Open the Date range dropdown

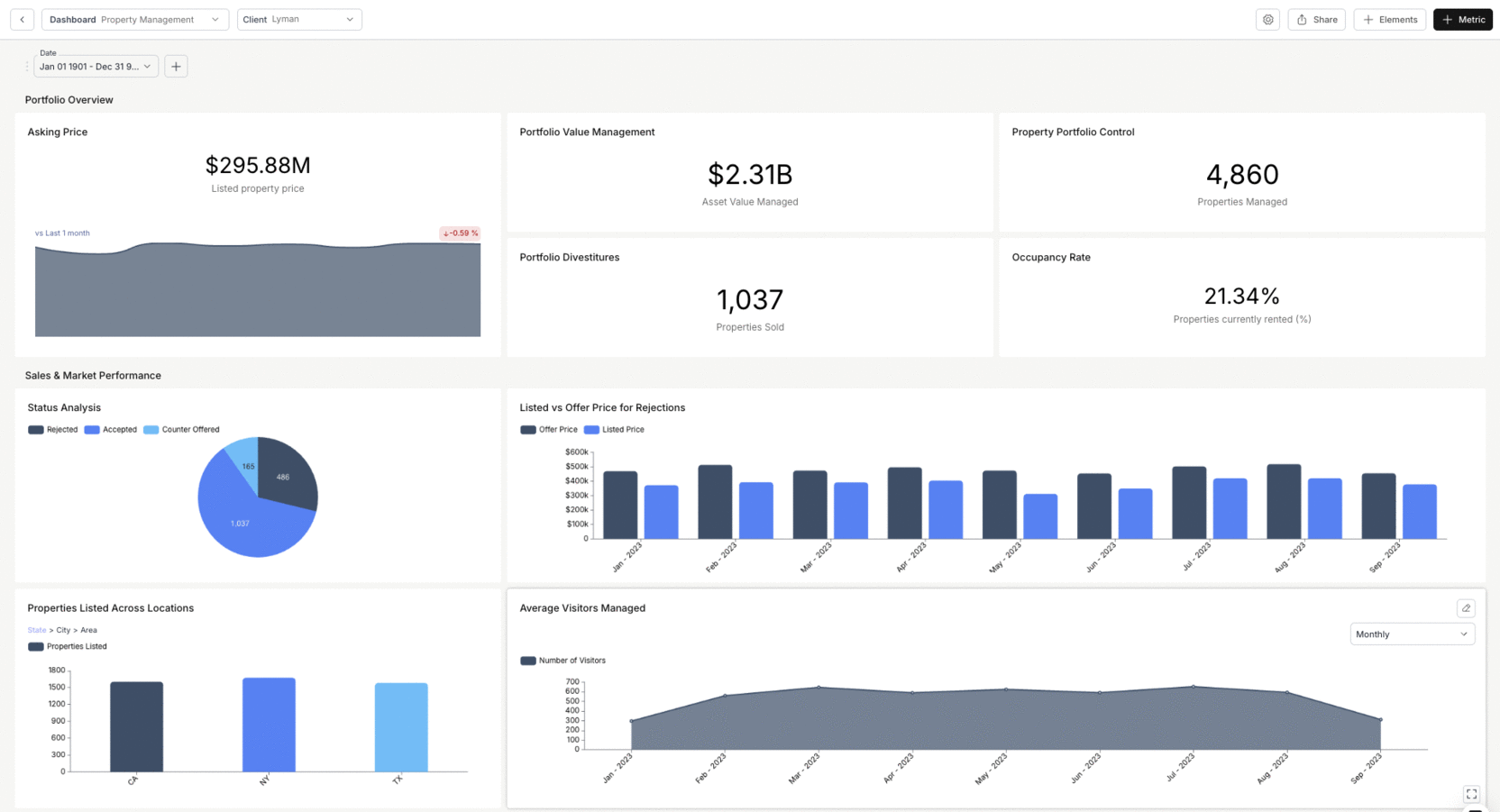pos(96,66)
